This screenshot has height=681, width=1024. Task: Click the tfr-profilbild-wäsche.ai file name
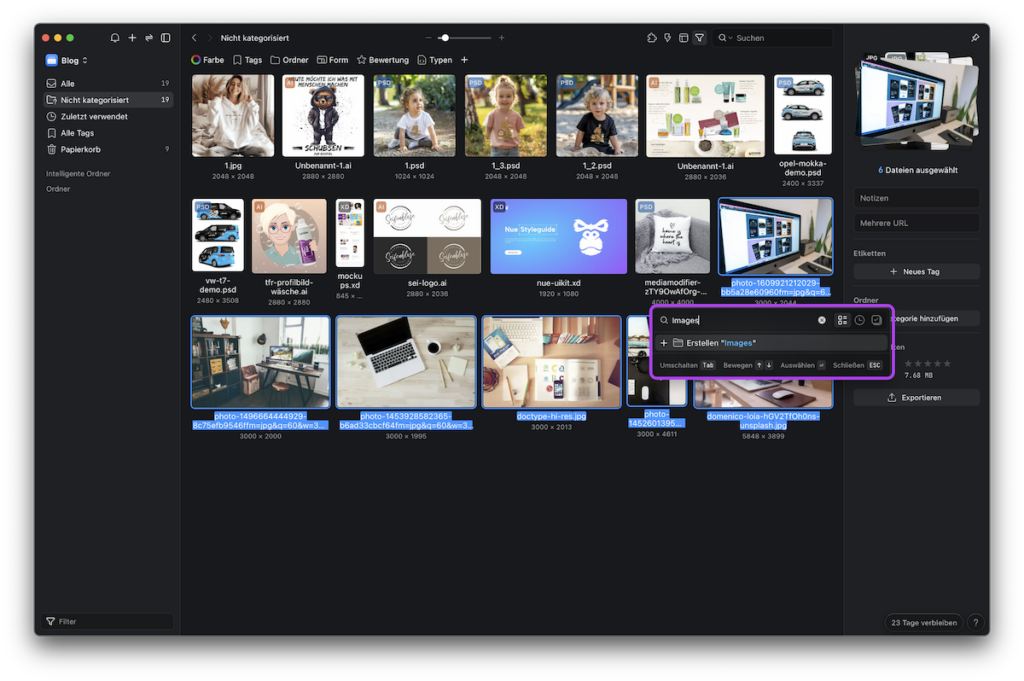[x=289, y=287]
